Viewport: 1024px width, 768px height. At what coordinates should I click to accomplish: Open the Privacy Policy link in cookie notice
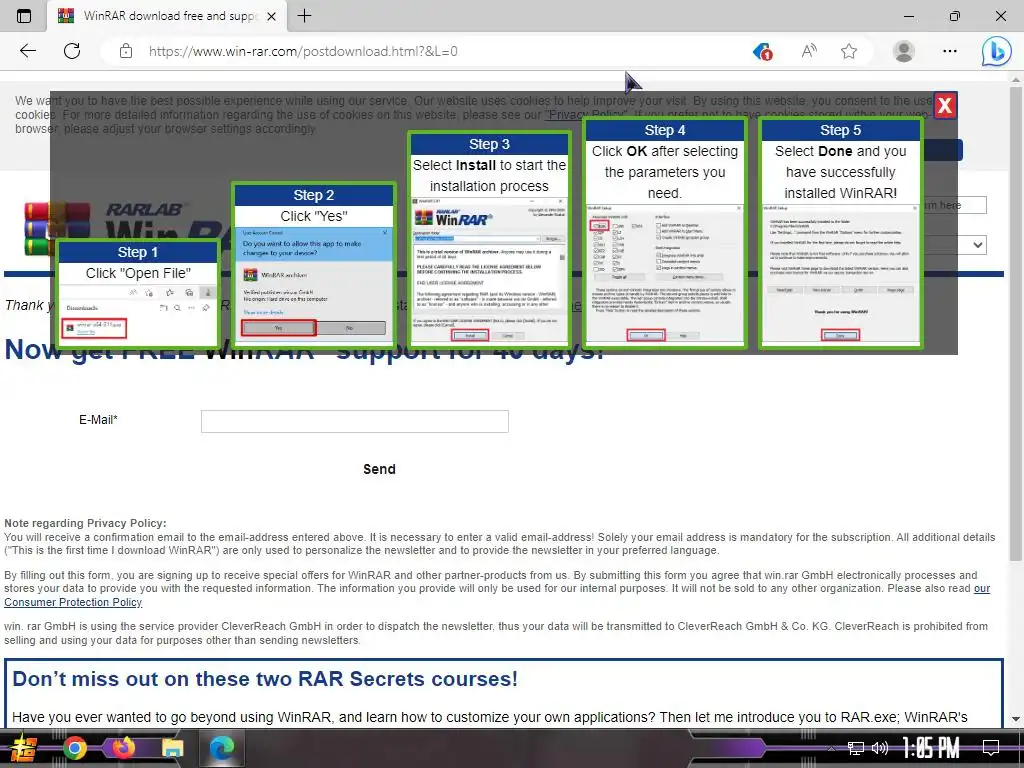tap(585, 115)
